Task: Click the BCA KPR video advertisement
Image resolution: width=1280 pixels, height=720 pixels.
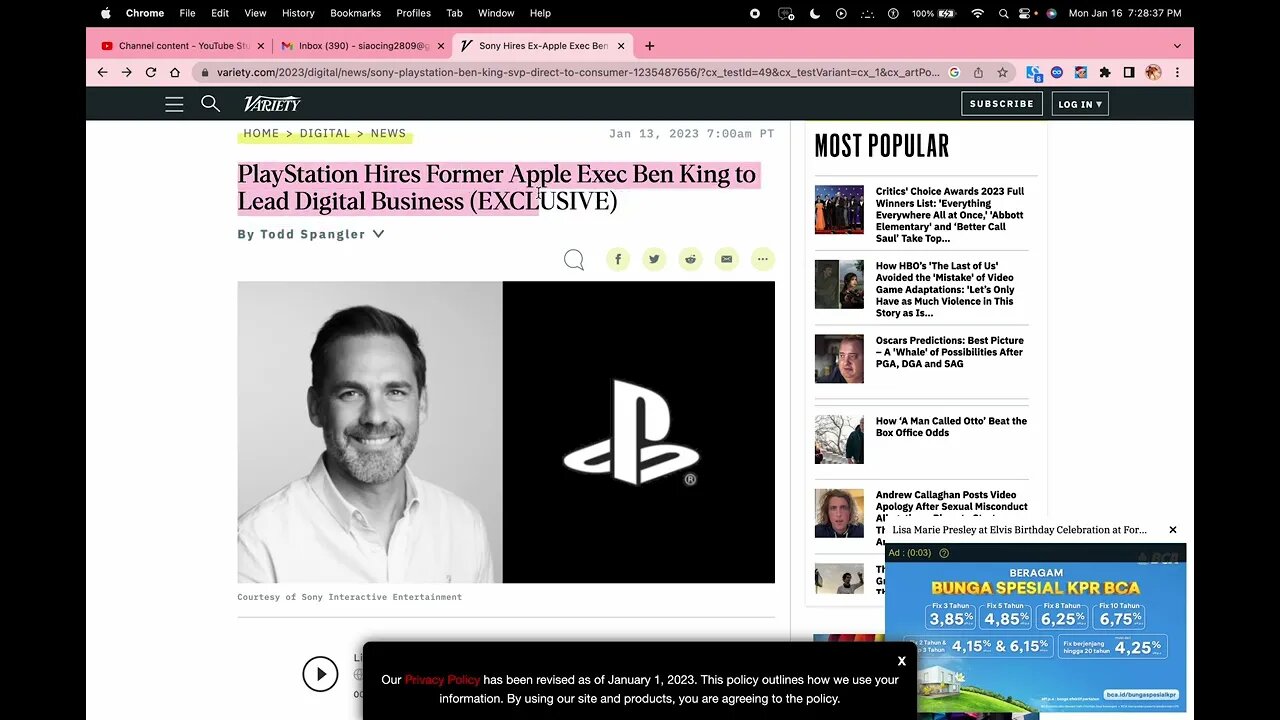Action: pos(1035,628)
